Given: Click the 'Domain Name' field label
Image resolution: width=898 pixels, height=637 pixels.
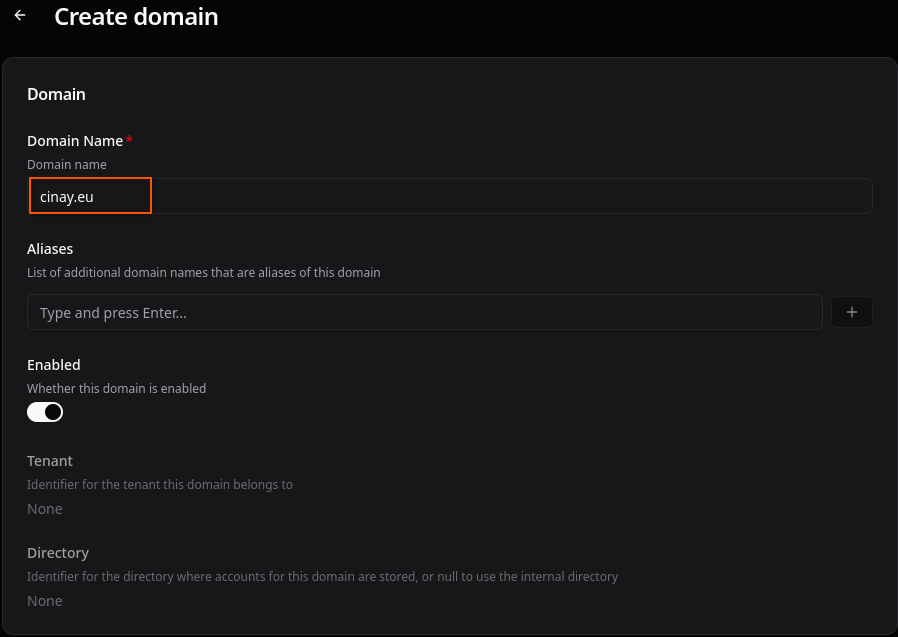Looking at the screenshot, I should click(x=75, y=141).
